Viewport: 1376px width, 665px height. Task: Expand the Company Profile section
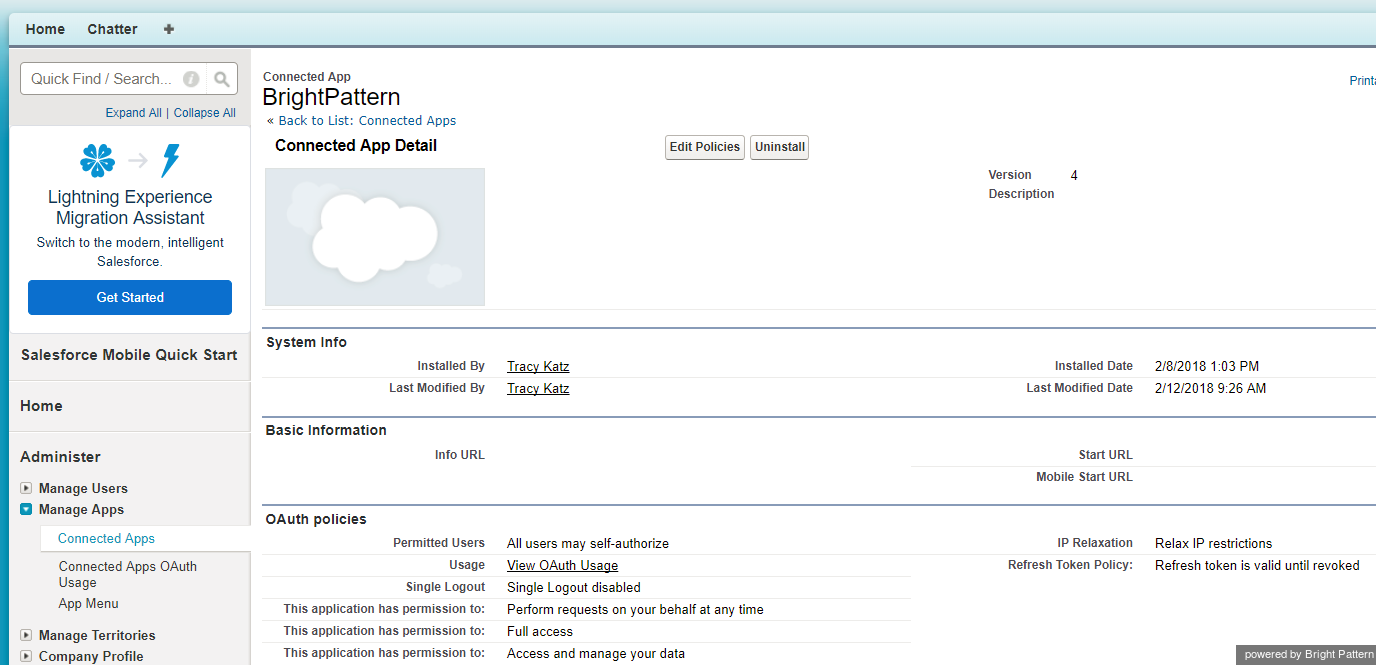tap(26, 656)
